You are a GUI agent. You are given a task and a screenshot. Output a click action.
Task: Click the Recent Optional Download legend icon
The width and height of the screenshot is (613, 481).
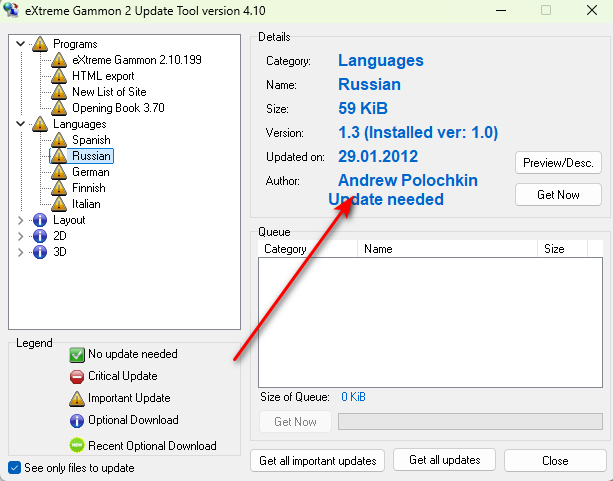click(77, 445)
